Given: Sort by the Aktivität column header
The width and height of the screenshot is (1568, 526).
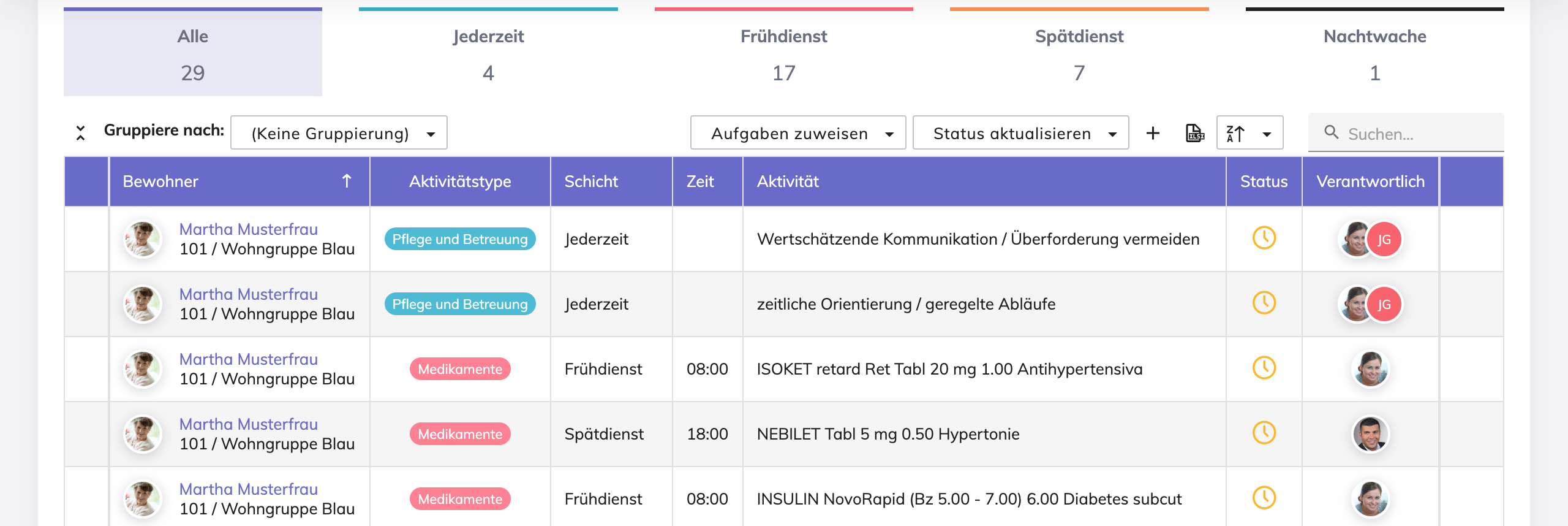Looking at the screenshot, I should pos(788,181).
